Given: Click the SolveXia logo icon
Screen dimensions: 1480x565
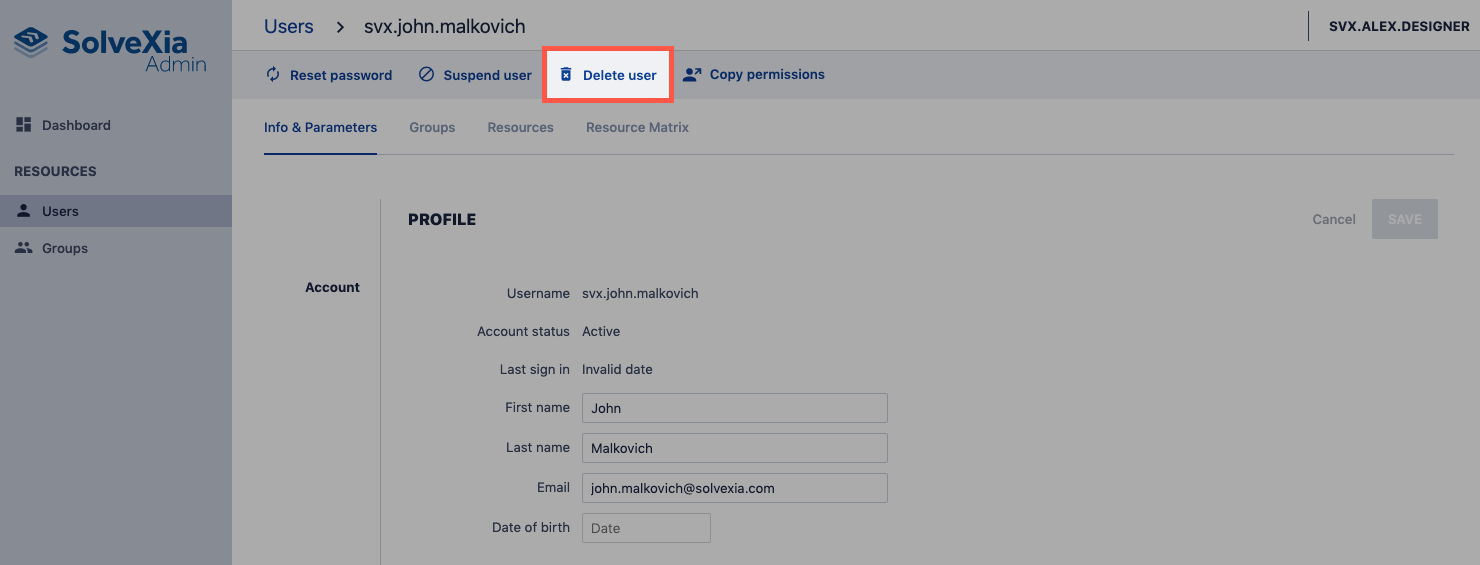Looking at the screenshot, I should tap(30, 43).
